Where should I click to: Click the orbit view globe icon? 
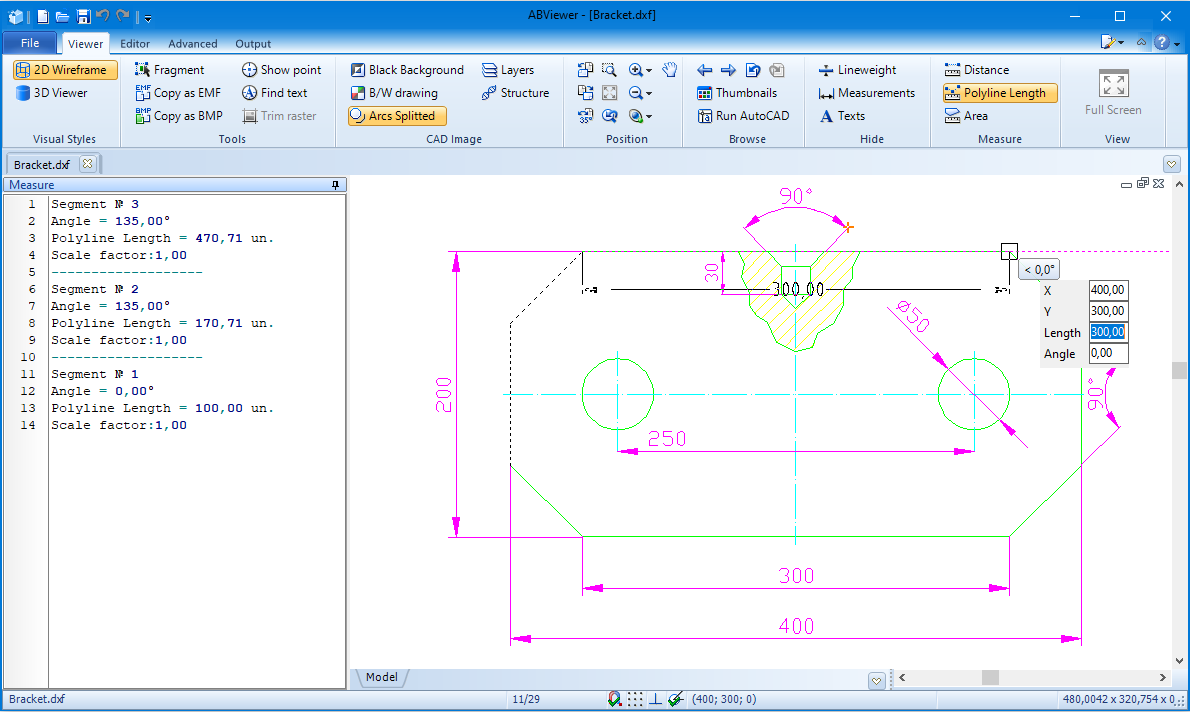pyautogui.click(x=635, y=116)
